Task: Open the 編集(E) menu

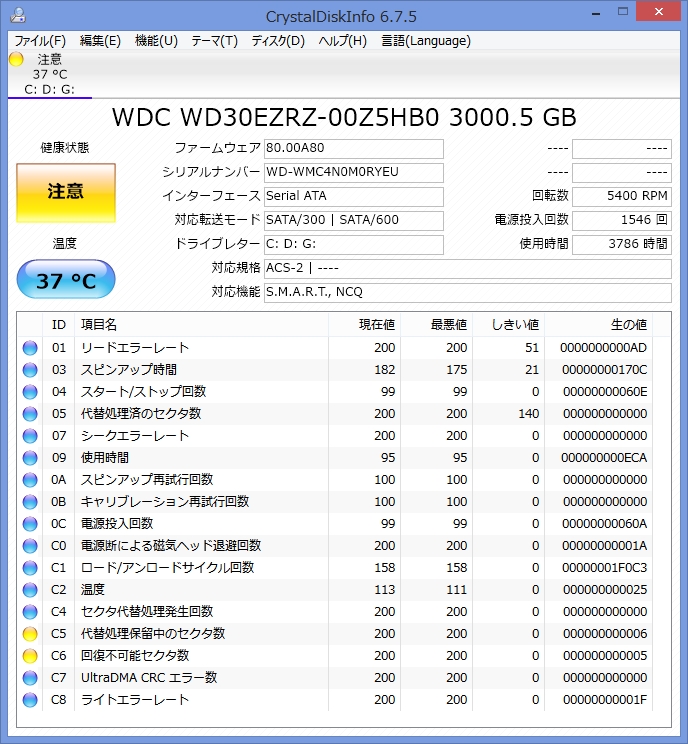Action: pos(100,41)
